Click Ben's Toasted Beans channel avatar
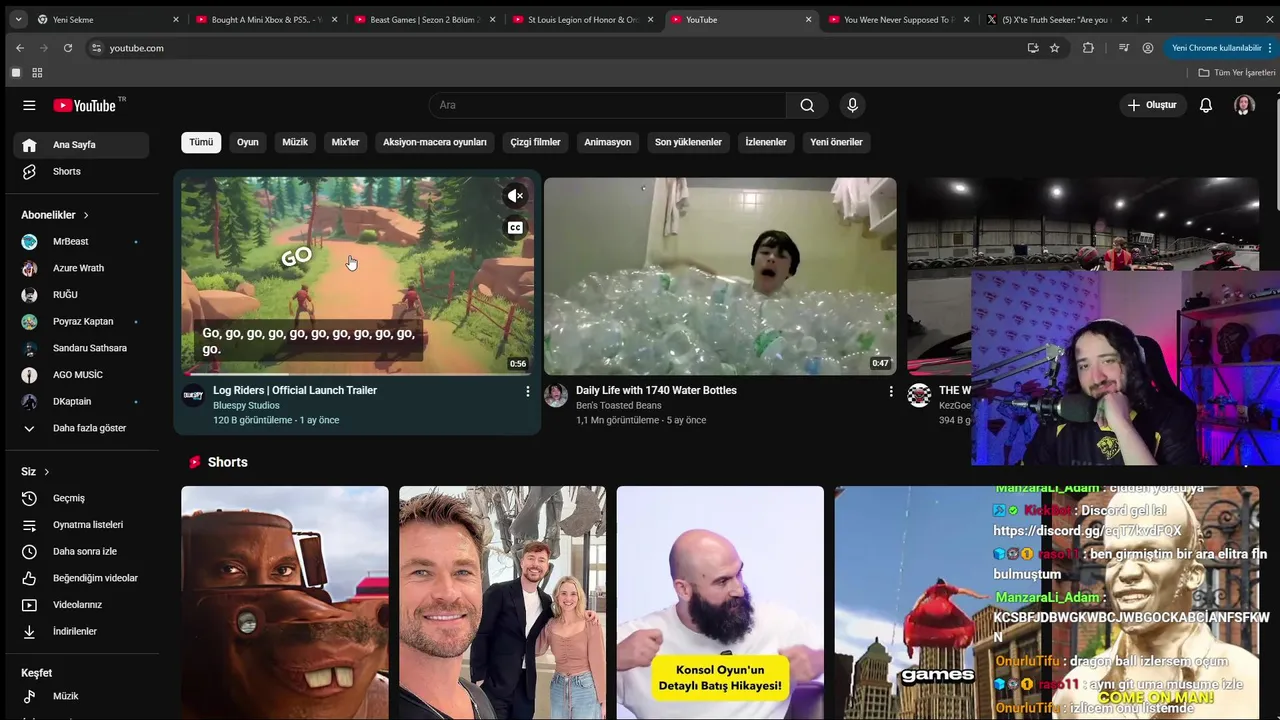 pos(556,395)
